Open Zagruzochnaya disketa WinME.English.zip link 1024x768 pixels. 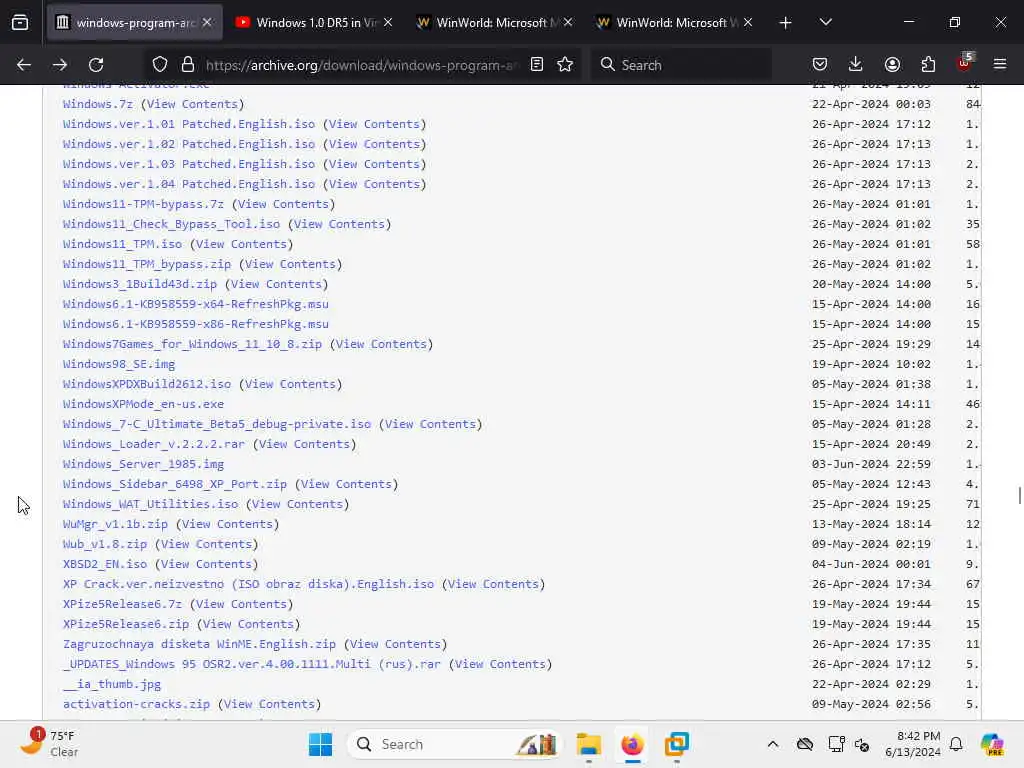tap(199, 644)
